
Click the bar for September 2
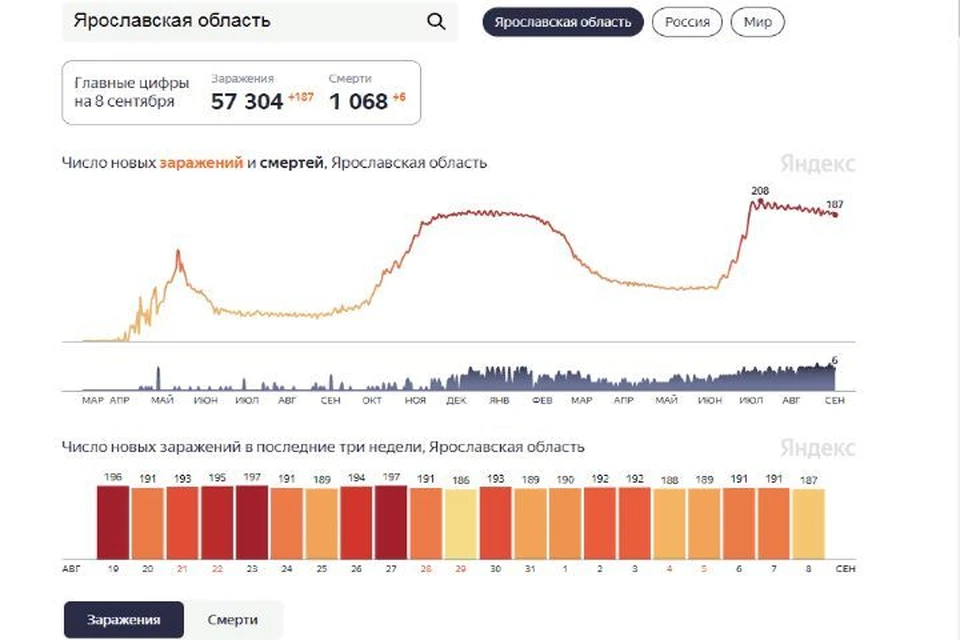click(599, 524)
